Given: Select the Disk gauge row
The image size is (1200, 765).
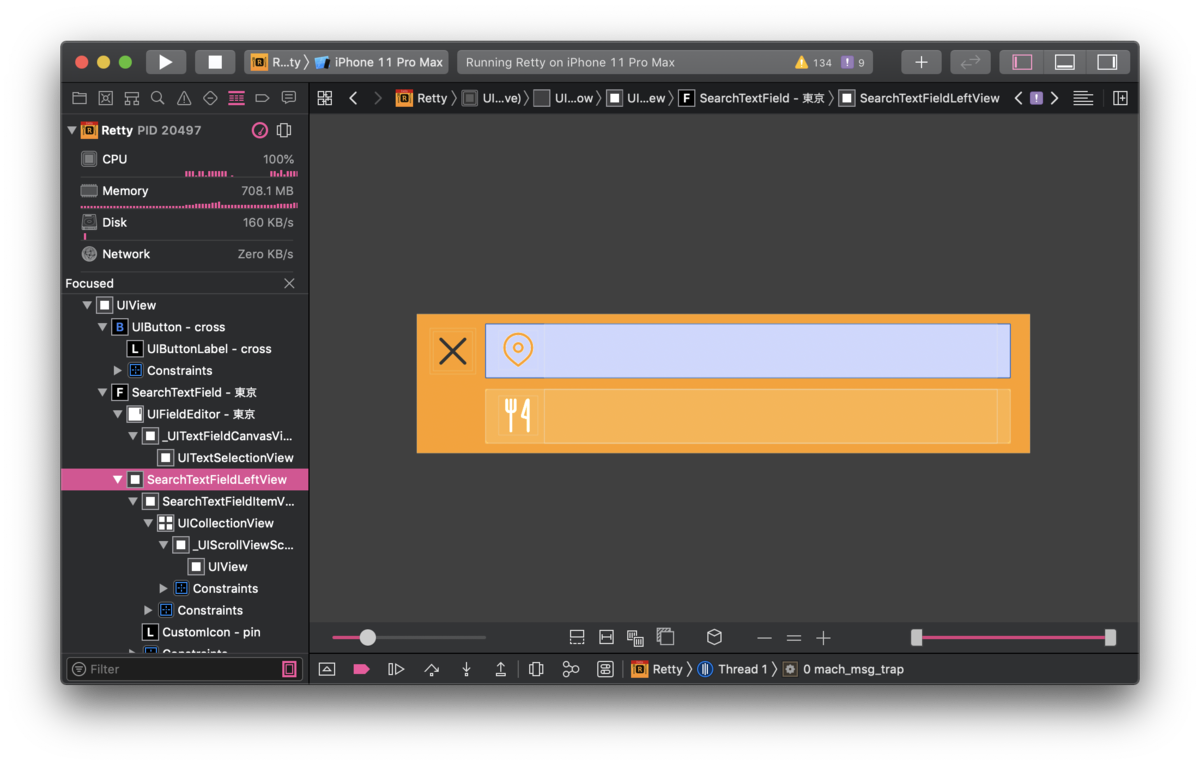Looking at the screenshot, I should pos(185,226).
